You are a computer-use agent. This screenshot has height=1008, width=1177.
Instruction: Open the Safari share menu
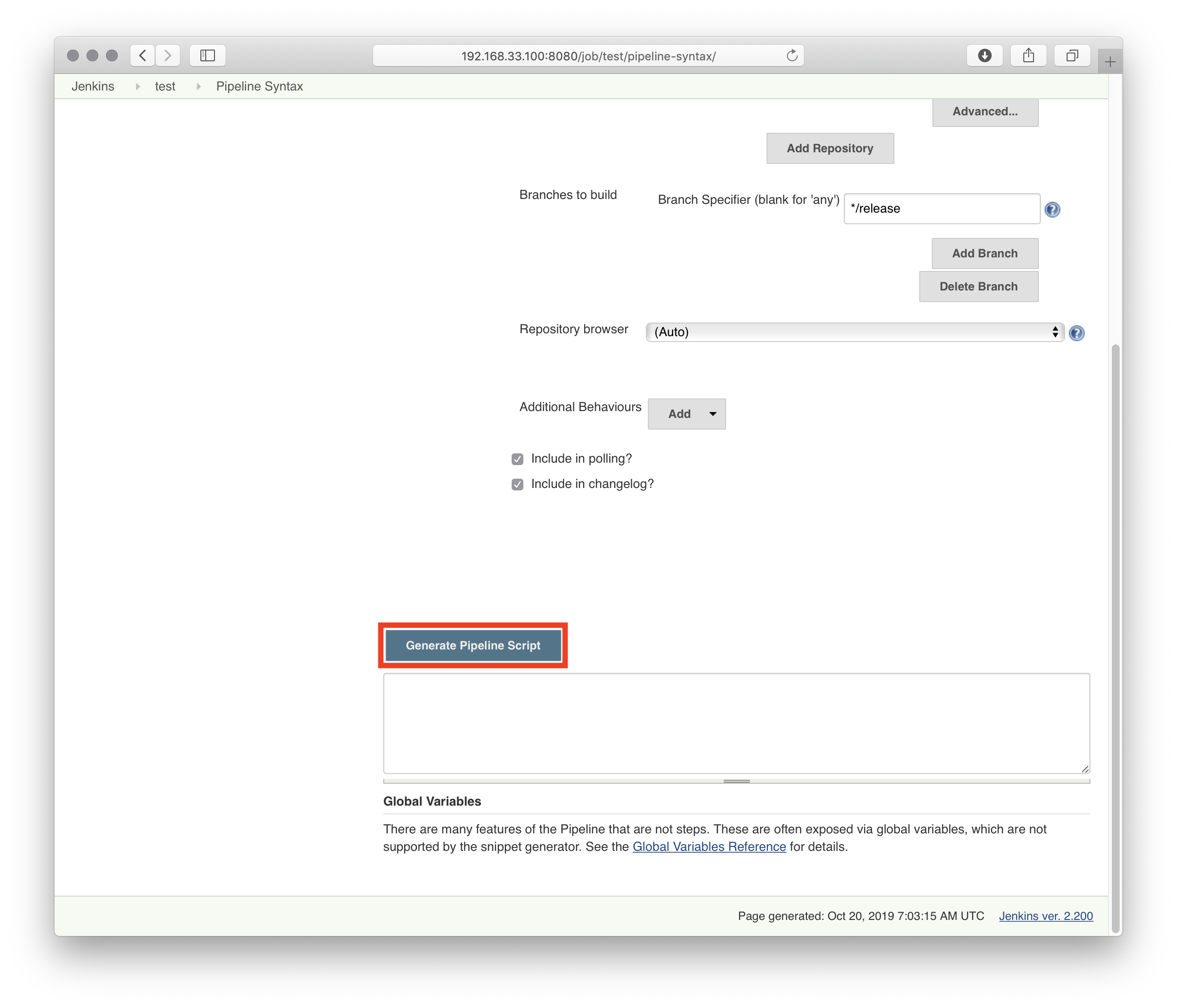pyautogui.click(x=1028, y=55)
